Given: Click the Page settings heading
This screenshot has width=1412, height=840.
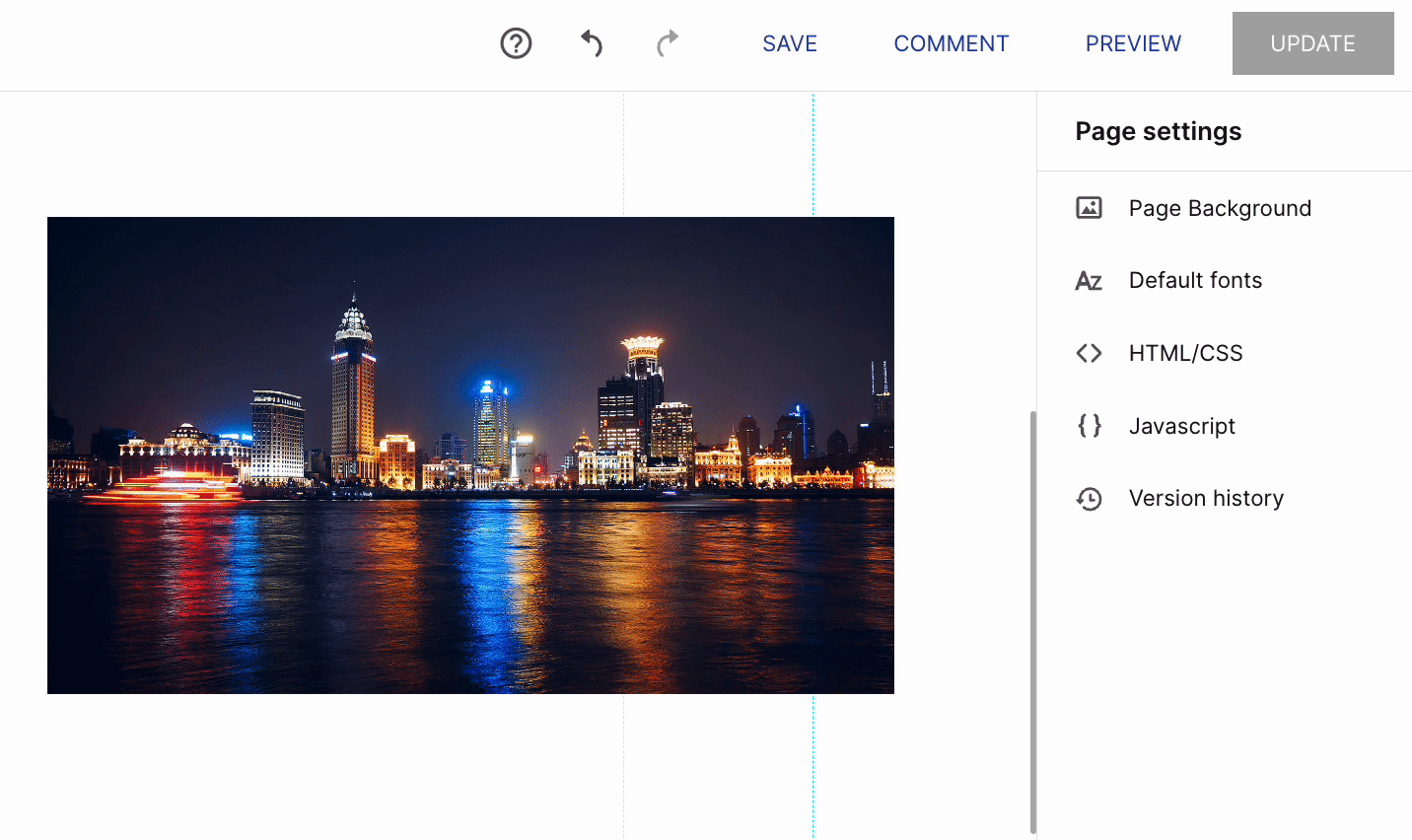Looking at the screenshot, I should coord(1158,131).
